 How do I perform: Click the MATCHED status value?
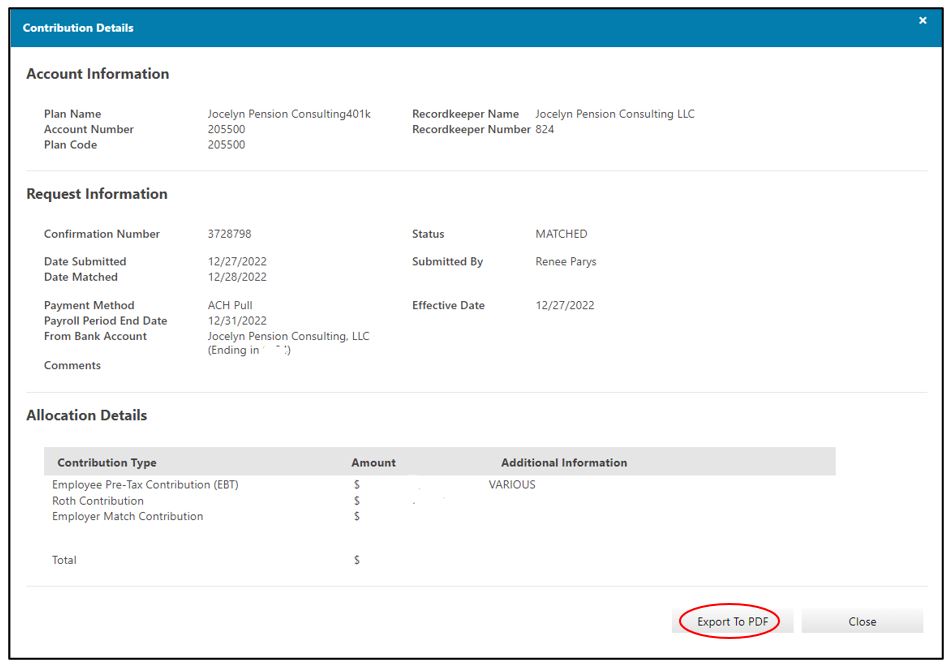point(561,234)
